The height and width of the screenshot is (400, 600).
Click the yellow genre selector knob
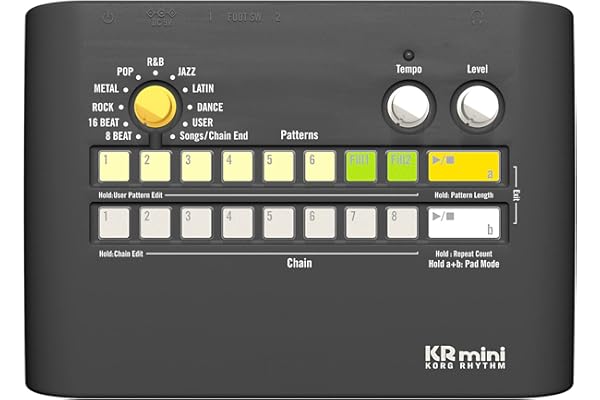point(155,106)
